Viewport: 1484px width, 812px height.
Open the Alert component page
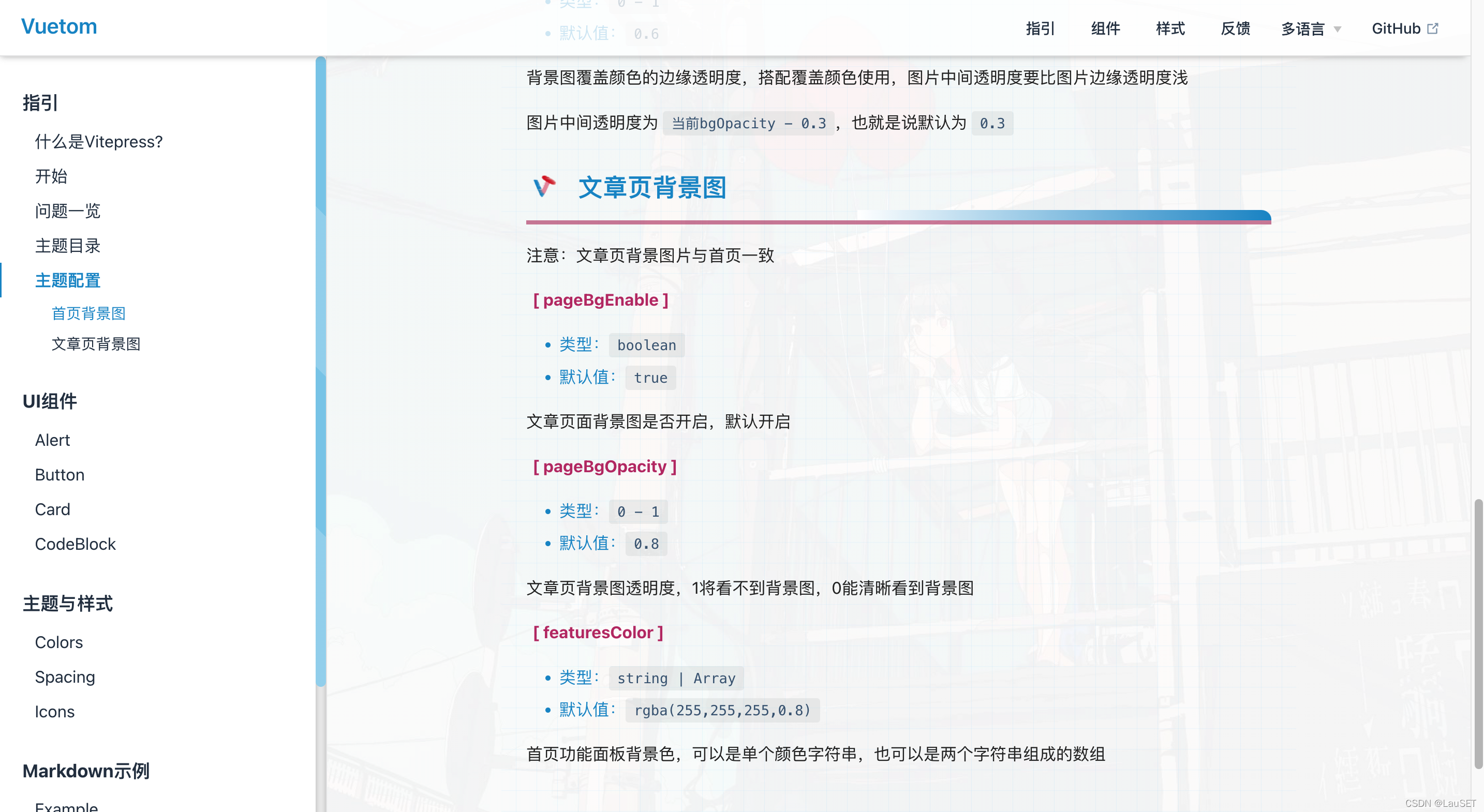[x=52, y=440]
